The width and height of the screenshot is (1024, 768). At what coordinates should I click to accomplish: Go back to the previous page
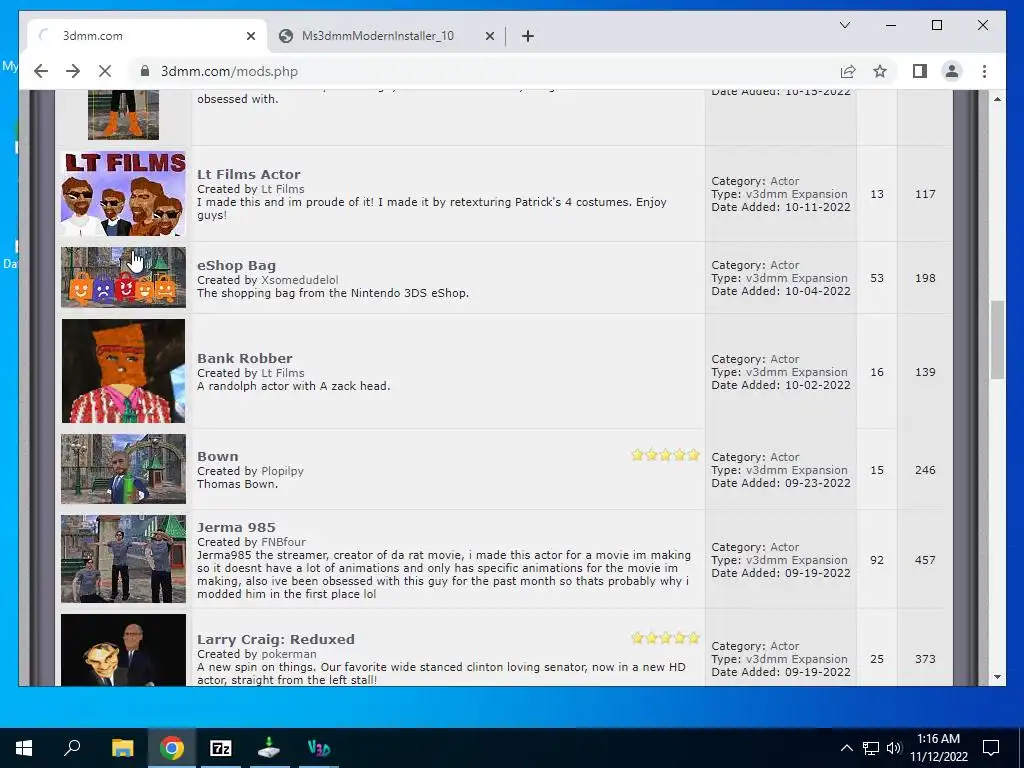click(40, 71)
